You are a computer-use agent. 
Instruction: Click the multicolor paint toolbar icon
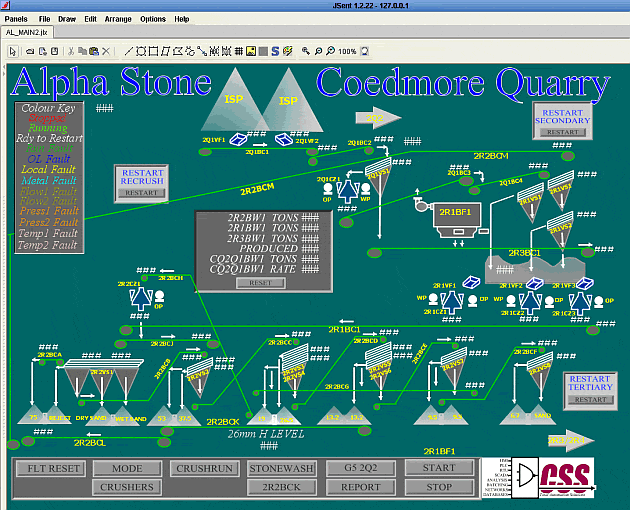point(288,51)
